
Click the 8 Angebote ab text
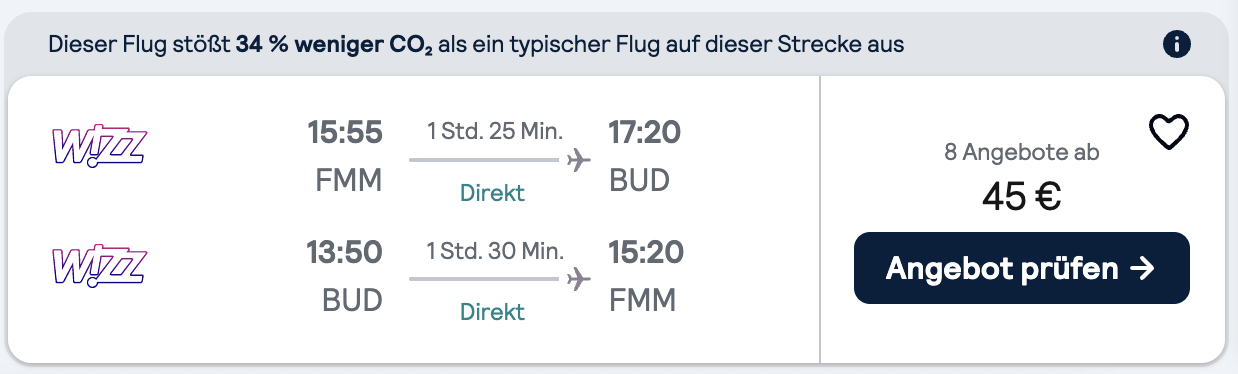pos(1022,153)
